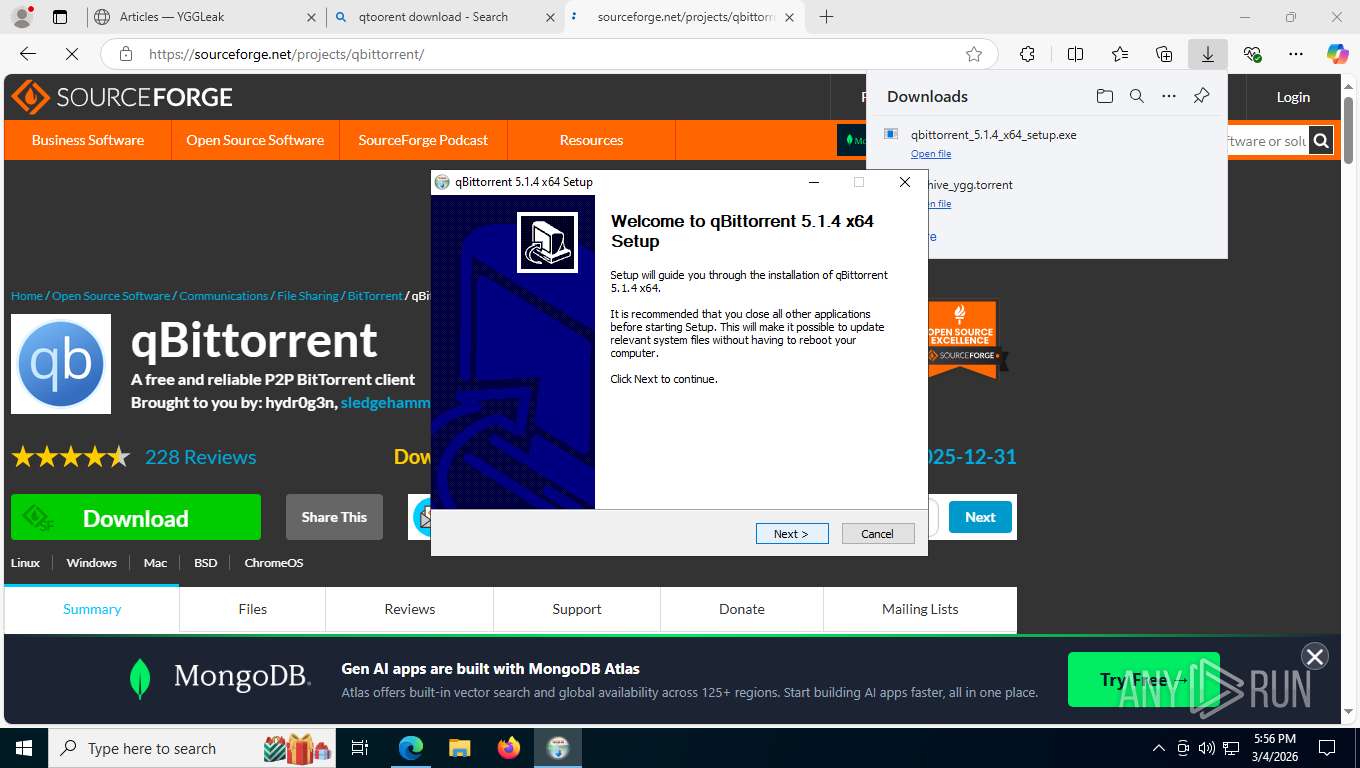1360x768 pixels.
Task: Open Favorites list icon
Action: (x=1120, y=54)
